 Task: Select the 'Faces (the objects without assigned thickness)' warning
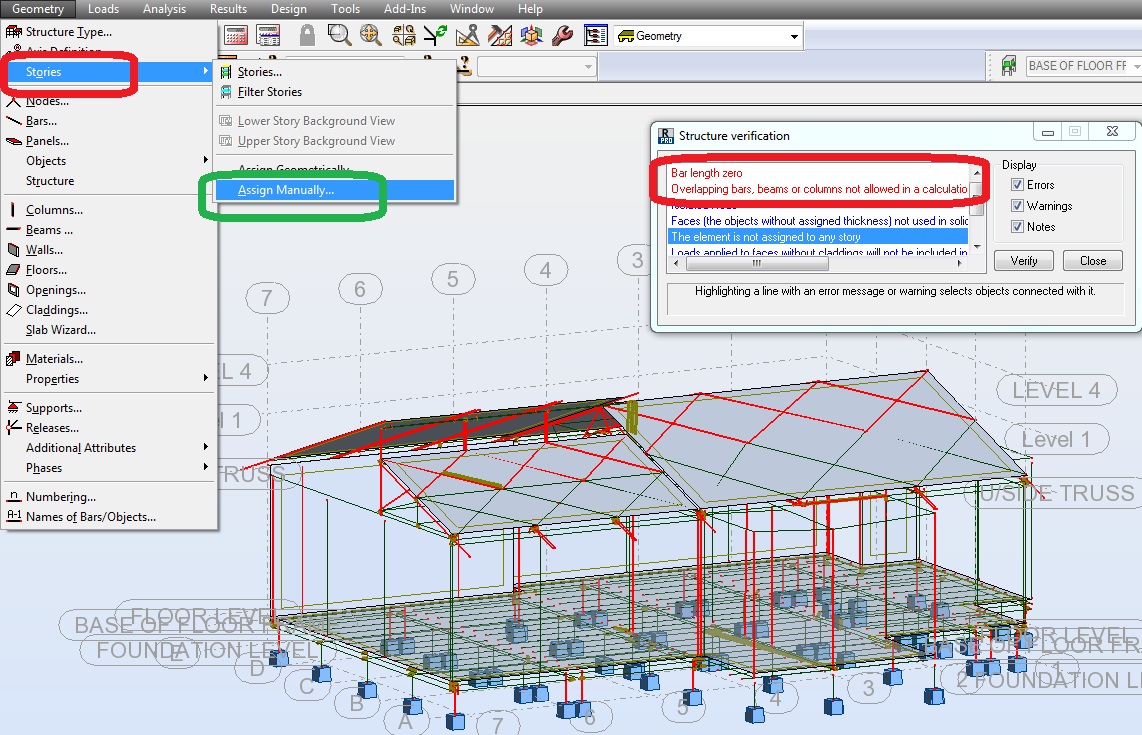coord(819,221)
